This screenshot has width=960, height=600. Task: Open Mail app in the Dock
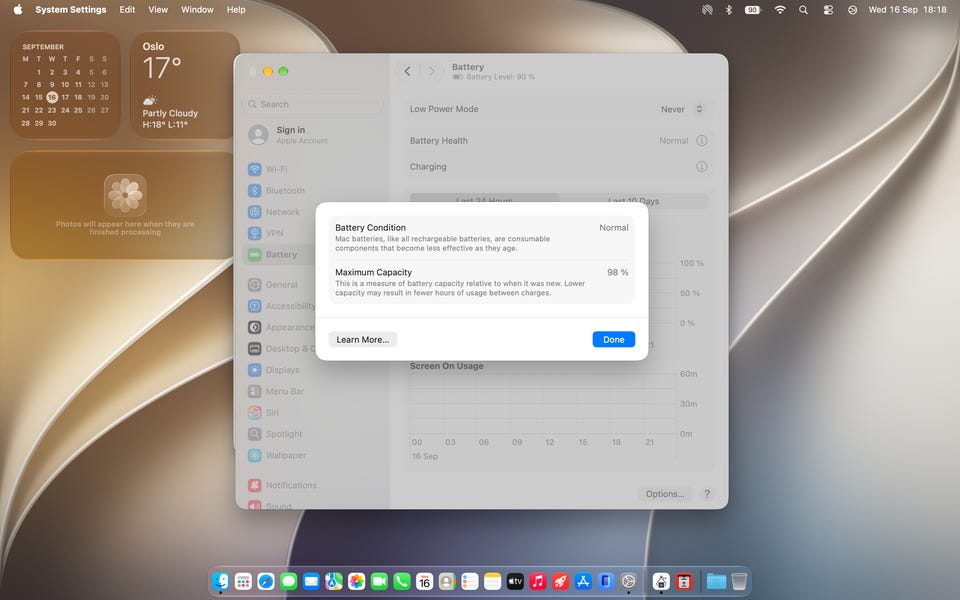311,581
